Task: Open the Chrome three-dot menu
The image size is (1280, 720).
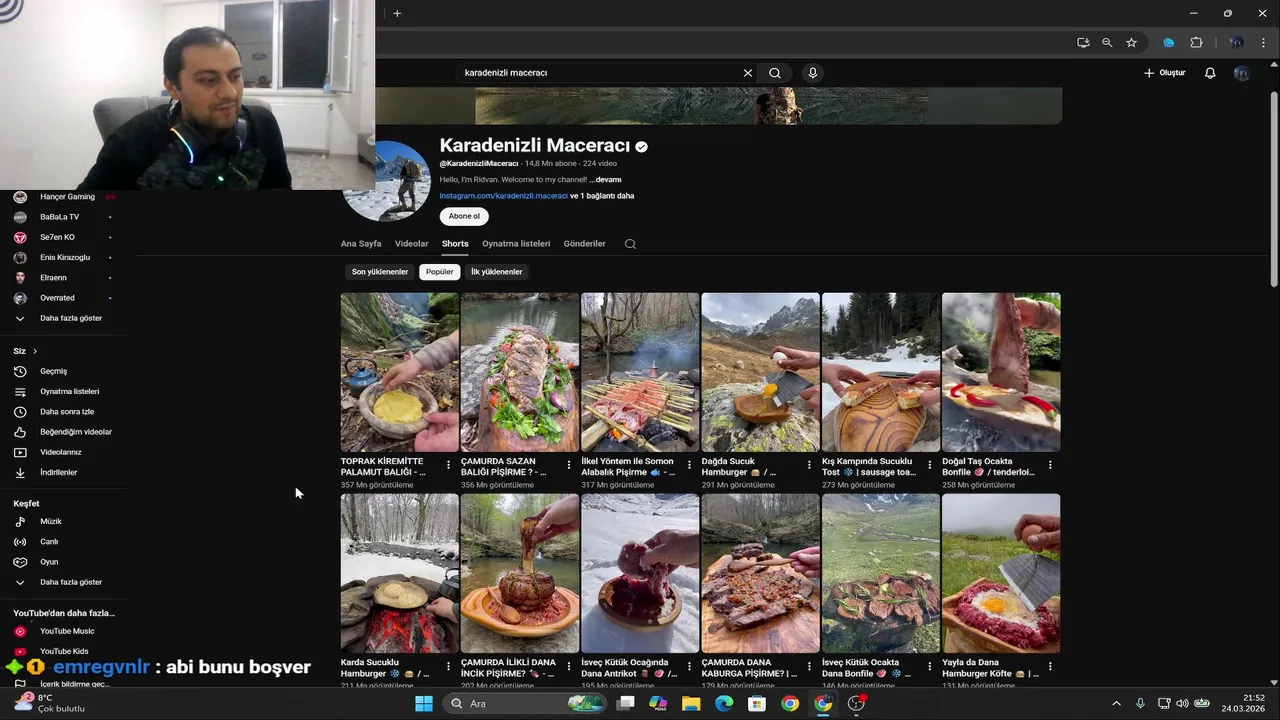Action: click(1264, 43)
